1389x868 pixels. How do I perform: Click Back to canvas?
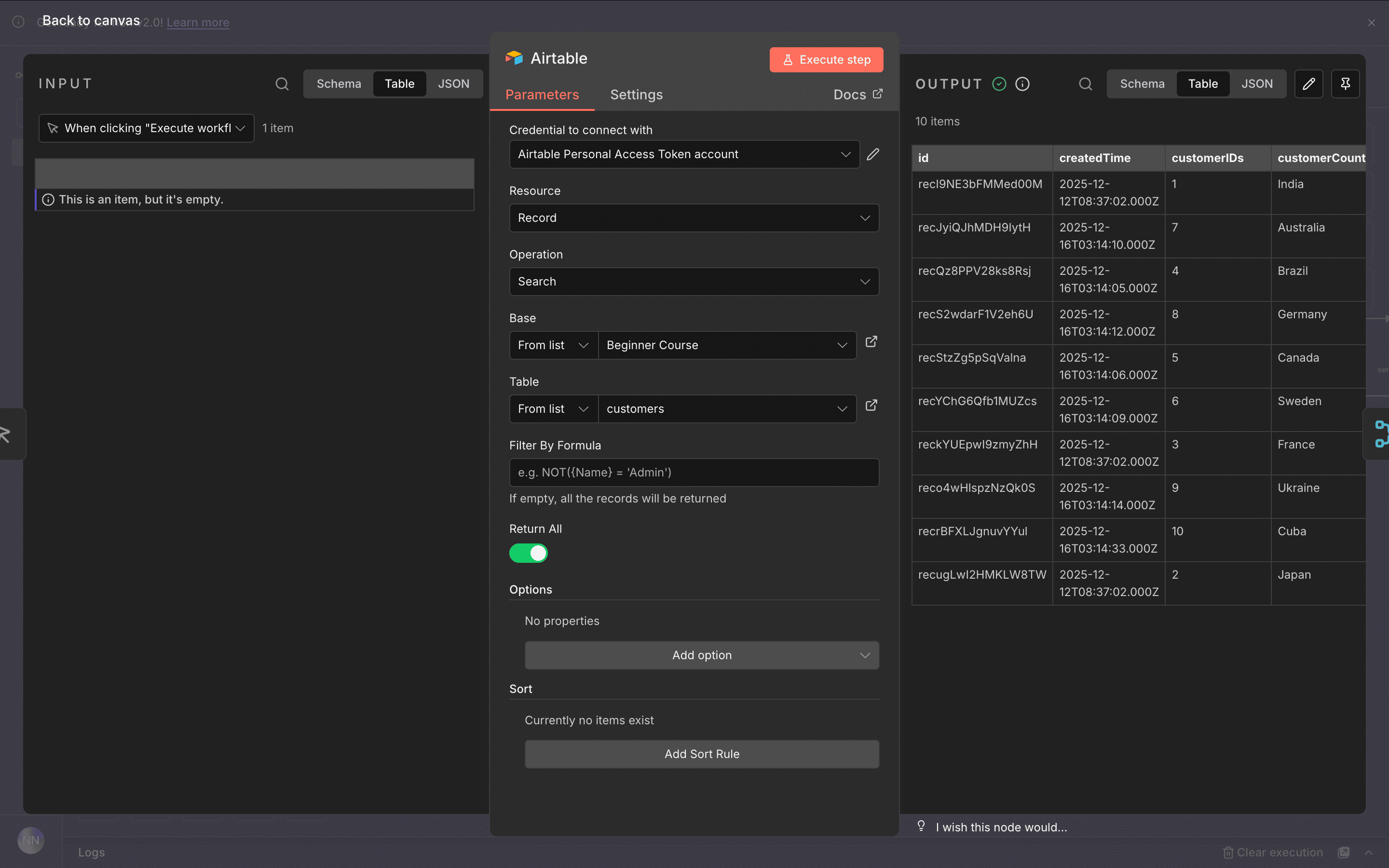coord(91,21)
